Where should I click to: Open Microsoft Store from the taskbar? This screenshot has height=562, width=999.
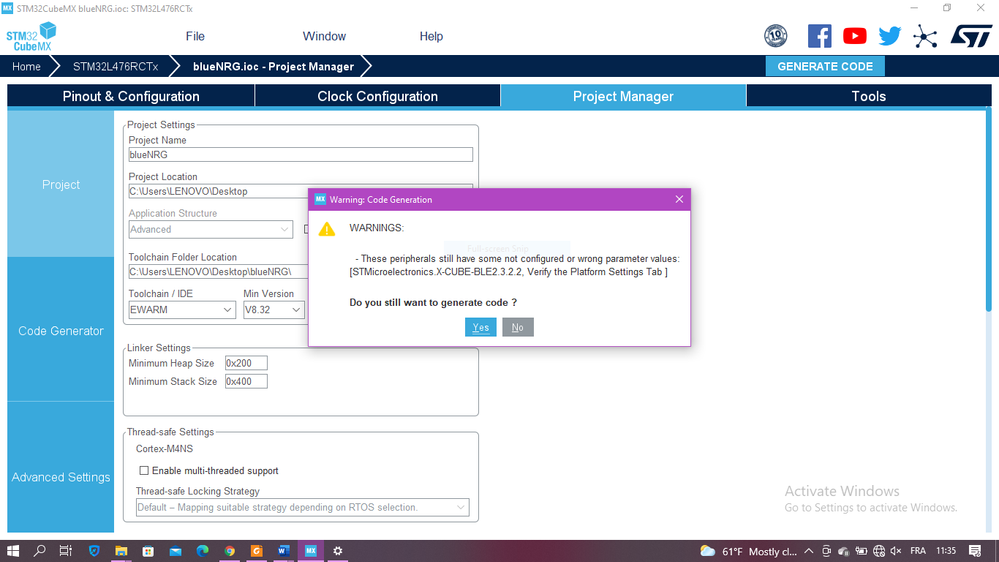point(148,551)
